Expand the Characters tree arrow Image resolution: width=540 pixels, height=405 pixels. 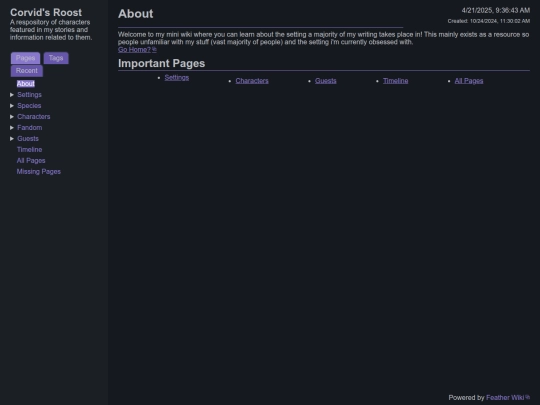click(12, 117)
